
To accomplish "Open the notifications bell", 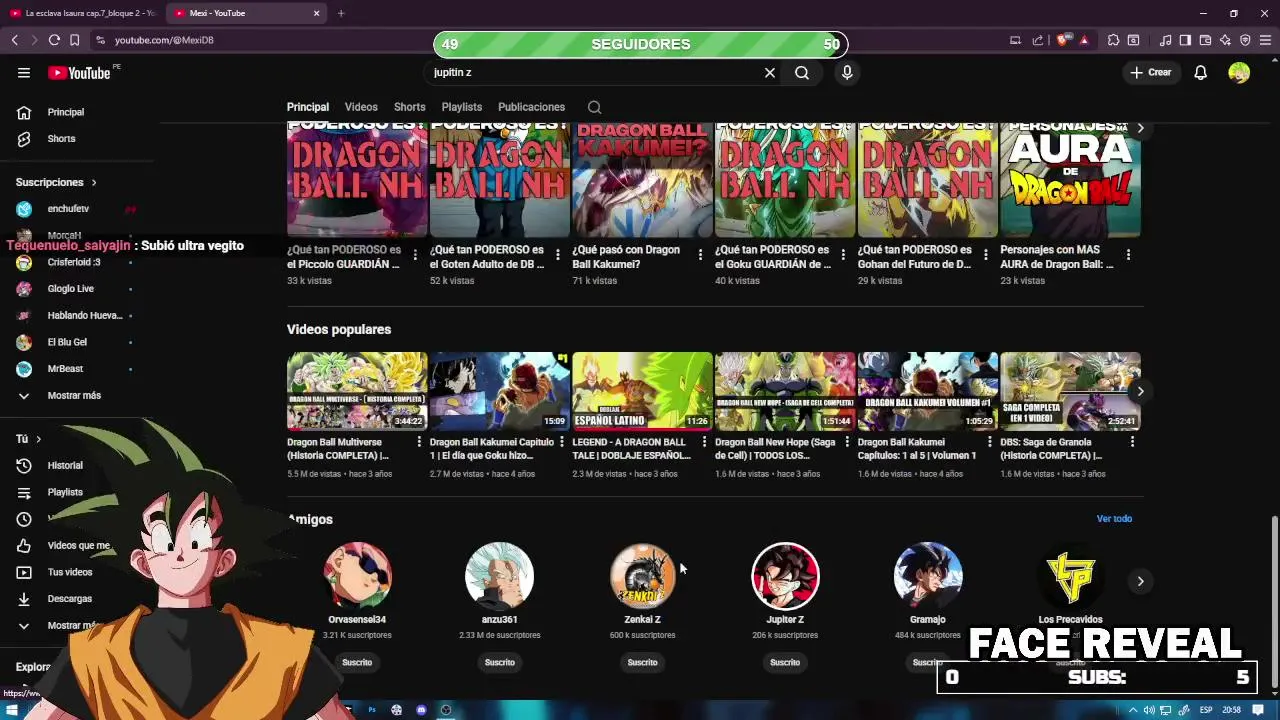I will [1201, 72].
